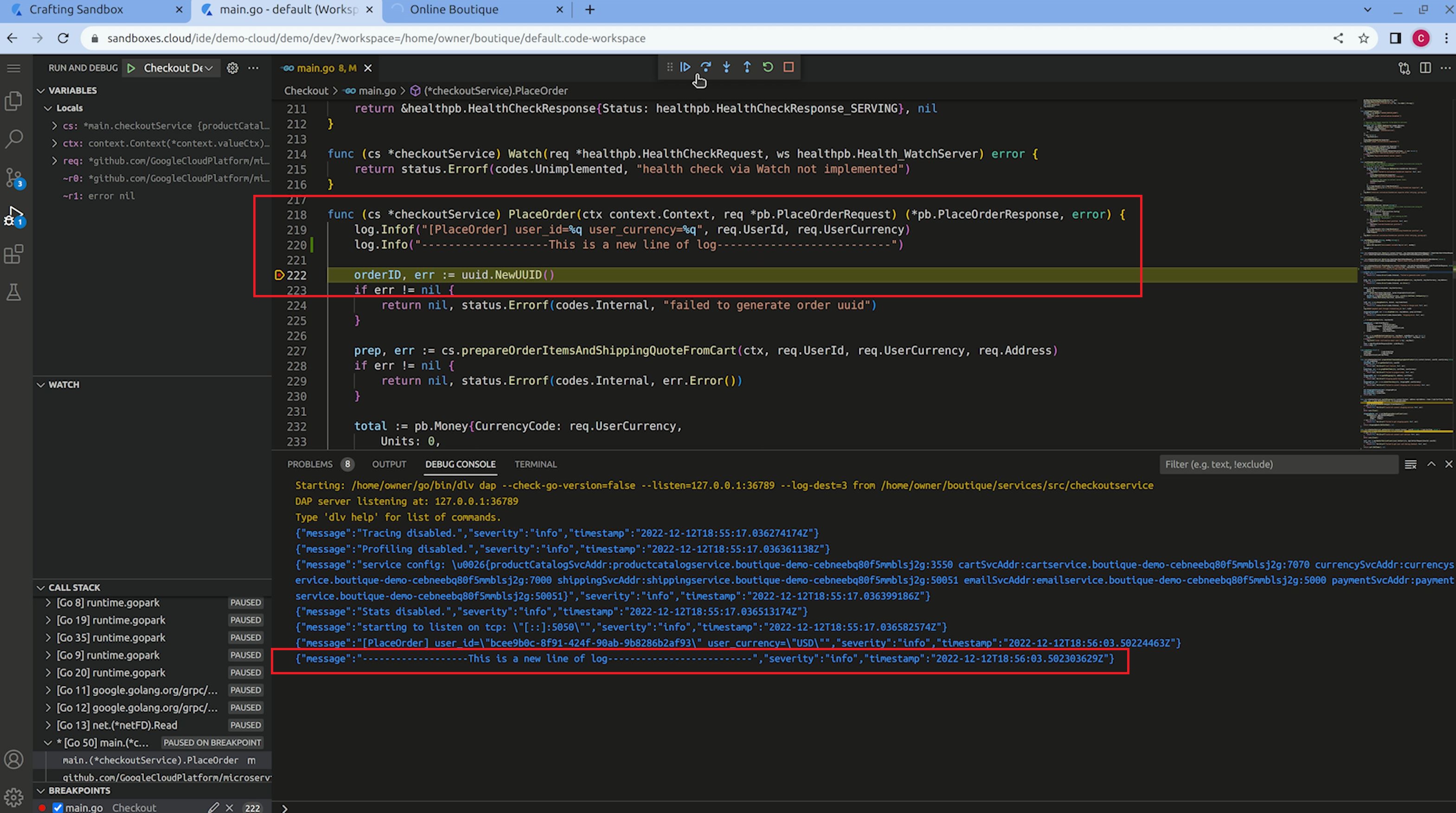Uncheck the main.go breakpoint checkbox

[x=58, y=807]
